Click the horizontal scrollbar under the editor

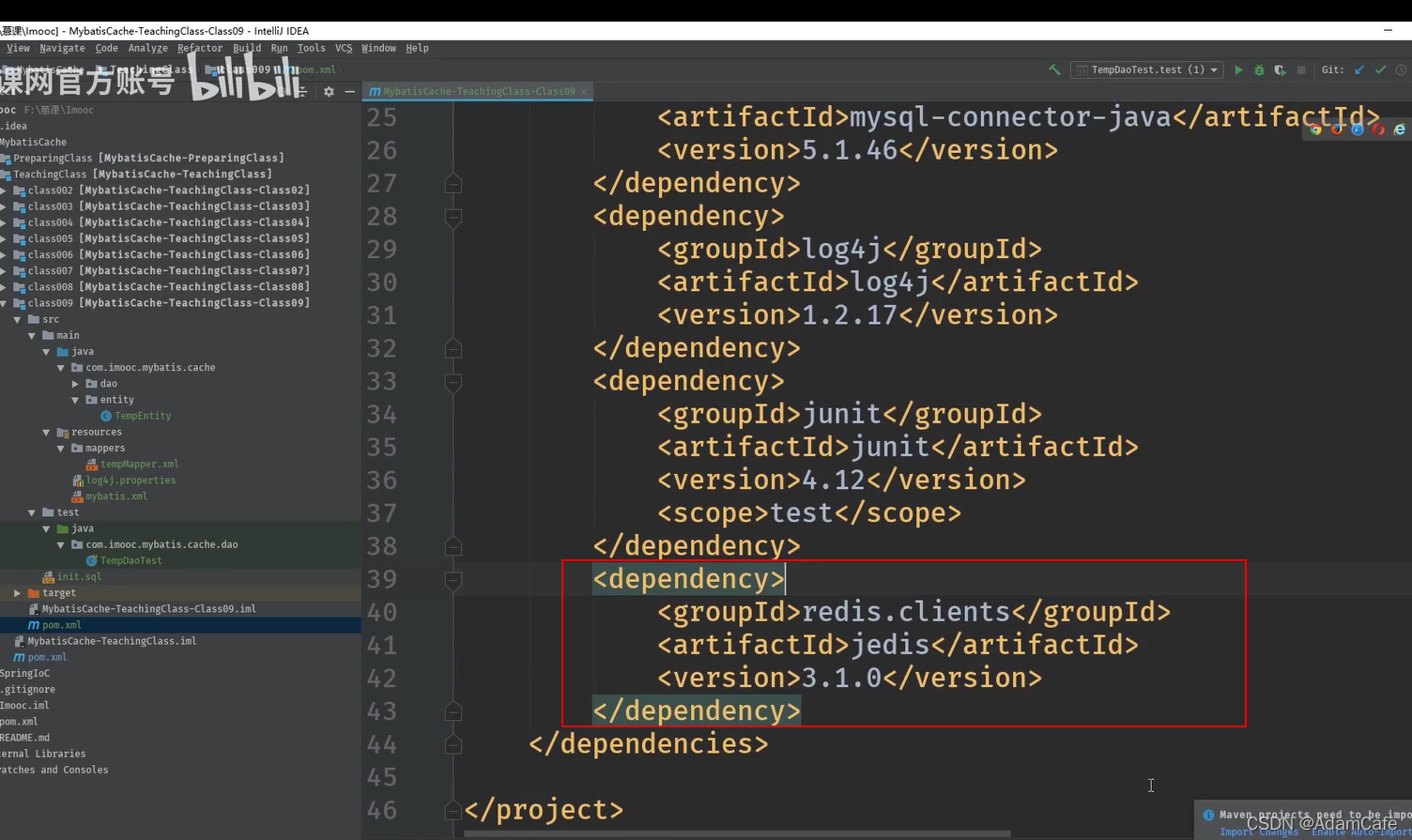coord(737,833)
